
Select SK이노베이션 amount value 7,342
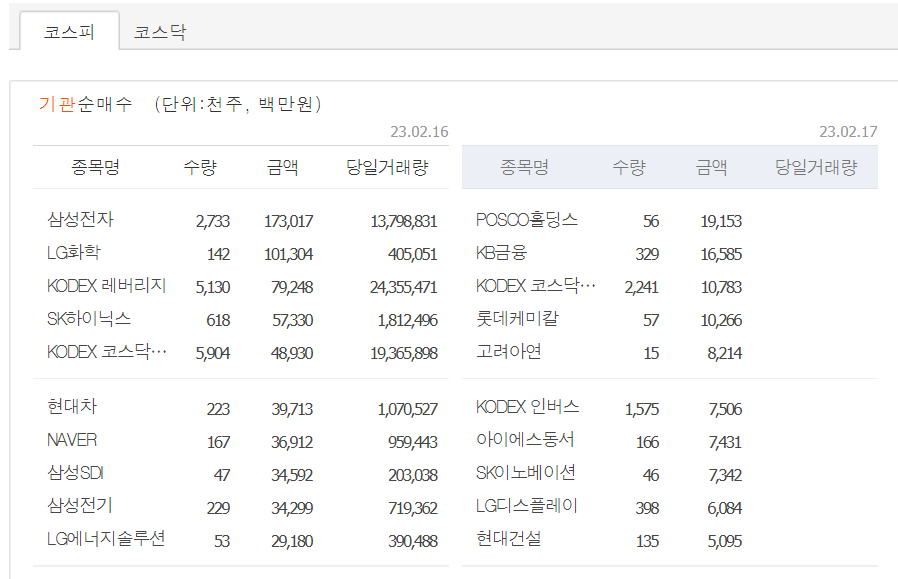[725, 475]
